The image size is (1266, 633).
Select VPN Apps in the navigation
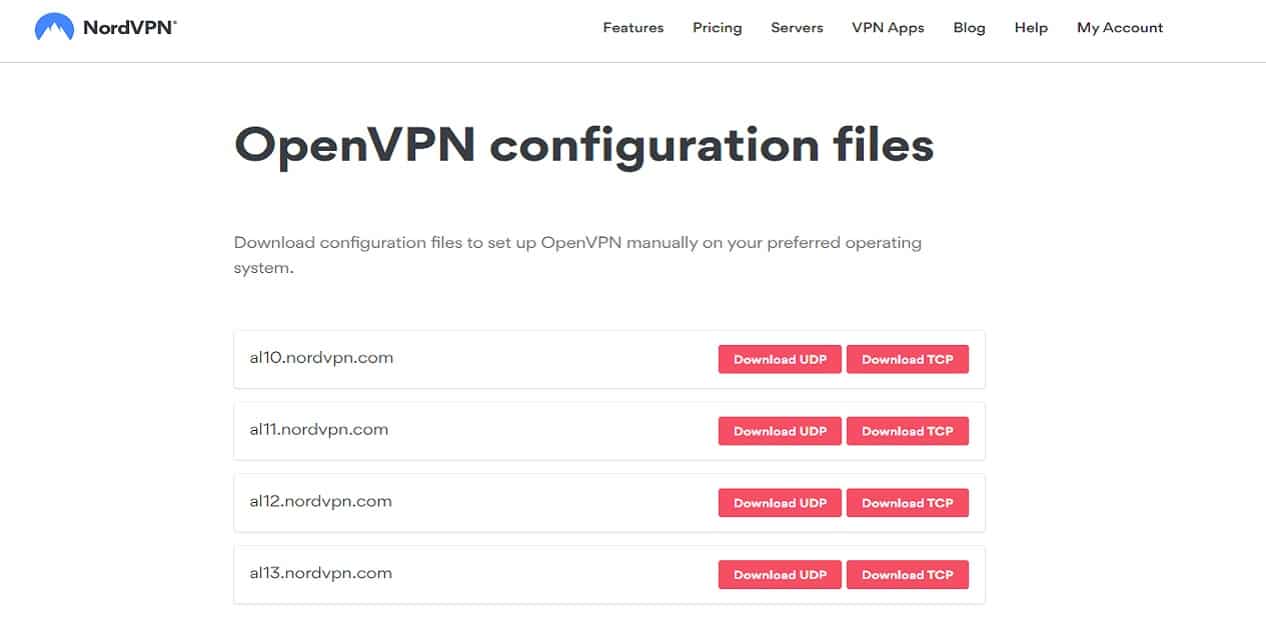[888, 28]
